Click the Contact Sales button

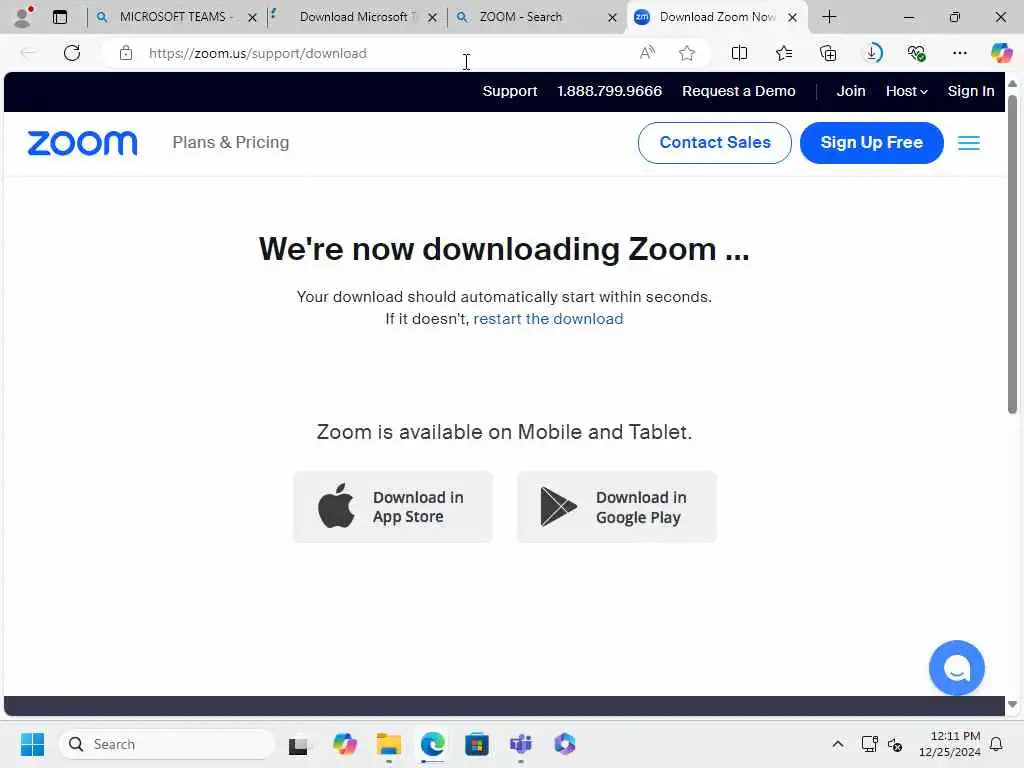pyautogui.click(x=714, y=143)
